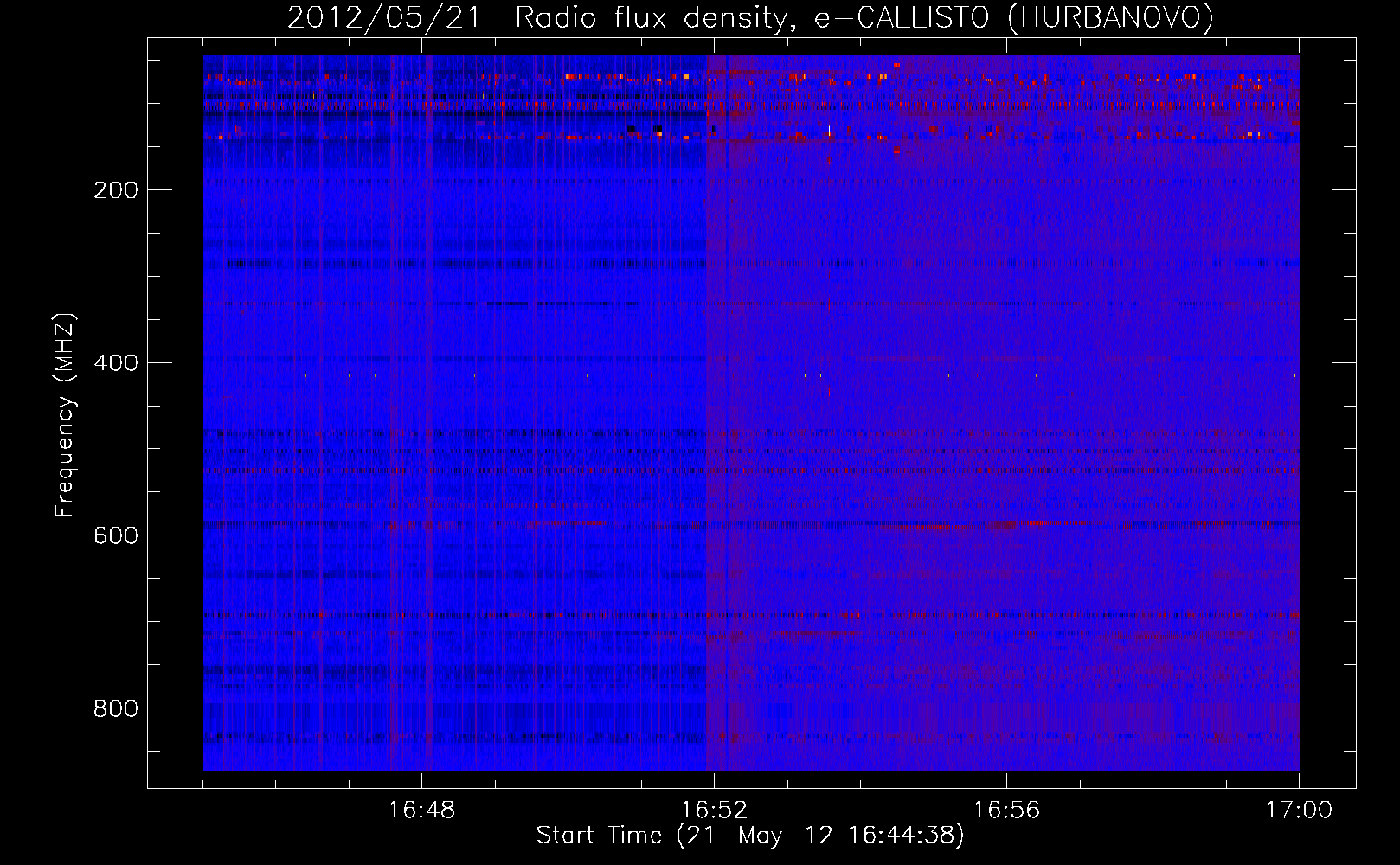Click the "600" frequency tick label
The image size is (1400, 865).
(116, 536)
